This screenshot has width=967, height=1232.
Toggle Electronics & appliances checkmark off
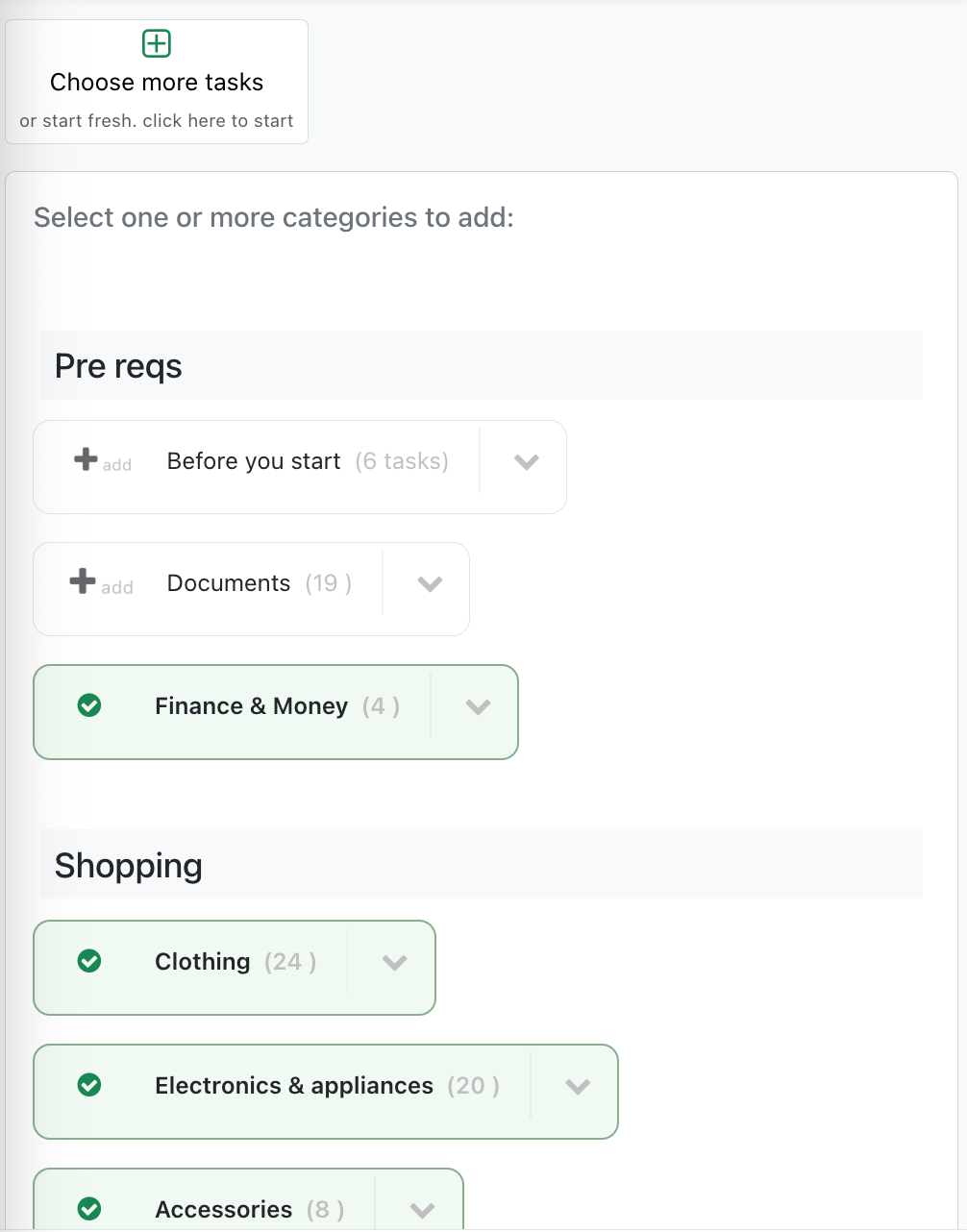[89, 1085]
